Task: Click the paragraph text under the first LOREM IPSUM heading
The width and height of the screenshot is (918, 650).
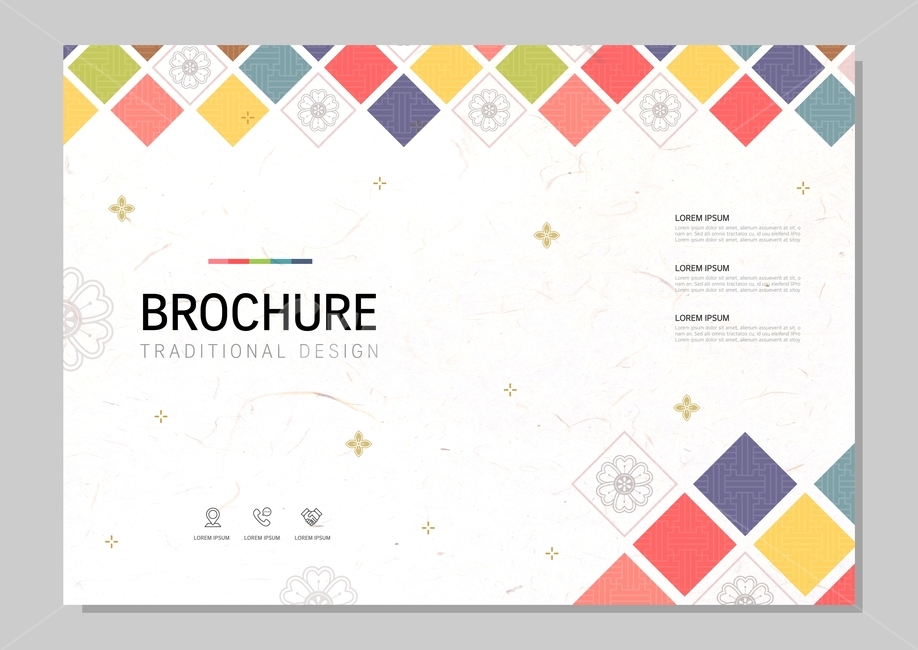Action: click(738, 234)
